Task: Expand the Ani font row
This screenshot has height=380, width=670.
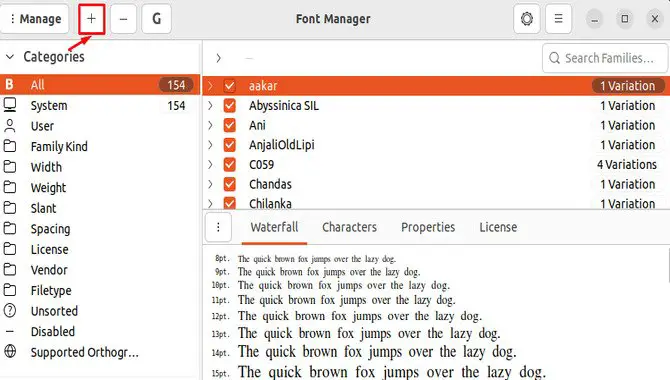Action: [x=210, y=125]
